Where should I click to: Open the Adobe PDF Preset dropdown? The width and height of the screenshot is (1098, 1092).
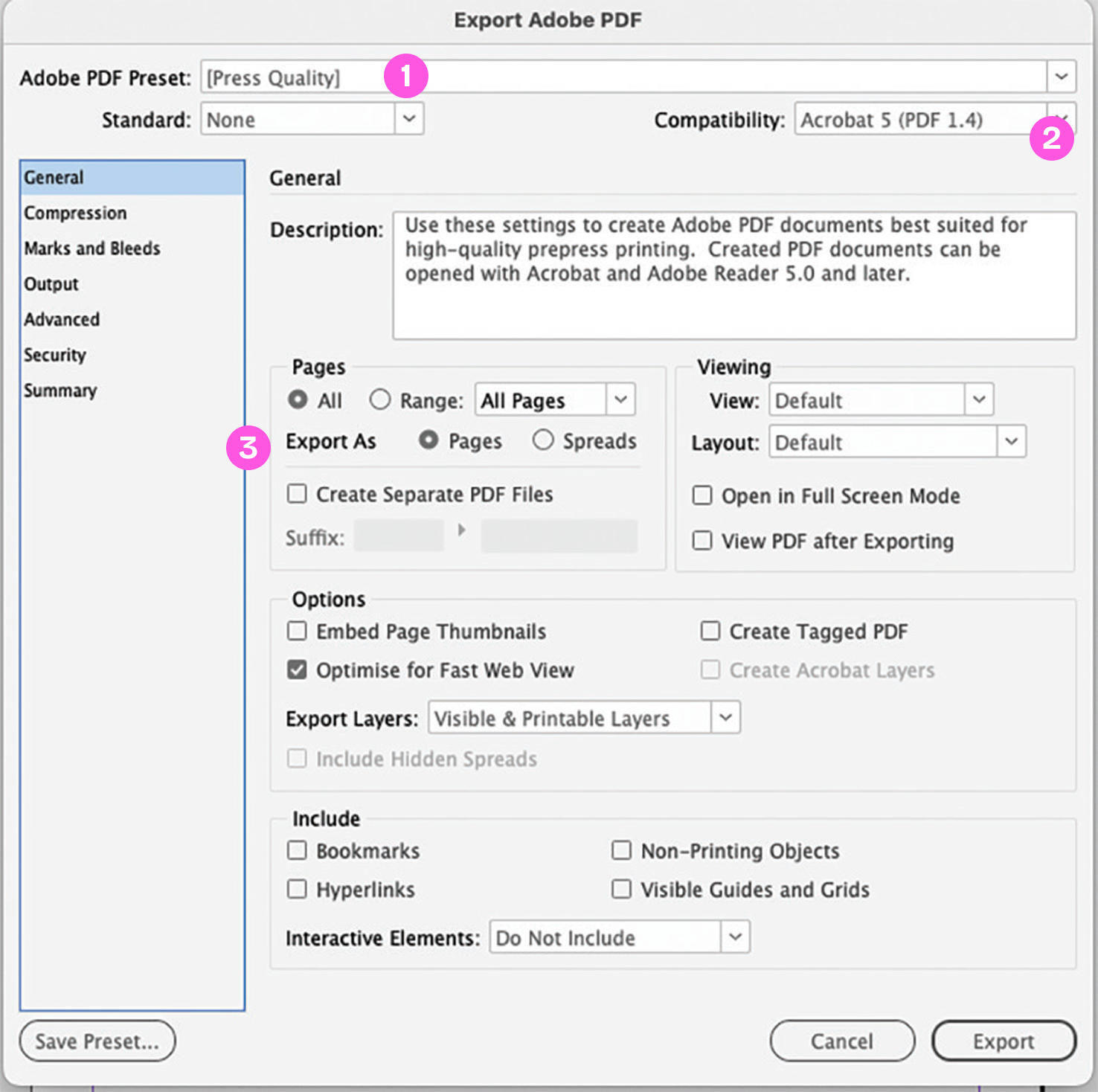click(1062, 77)
